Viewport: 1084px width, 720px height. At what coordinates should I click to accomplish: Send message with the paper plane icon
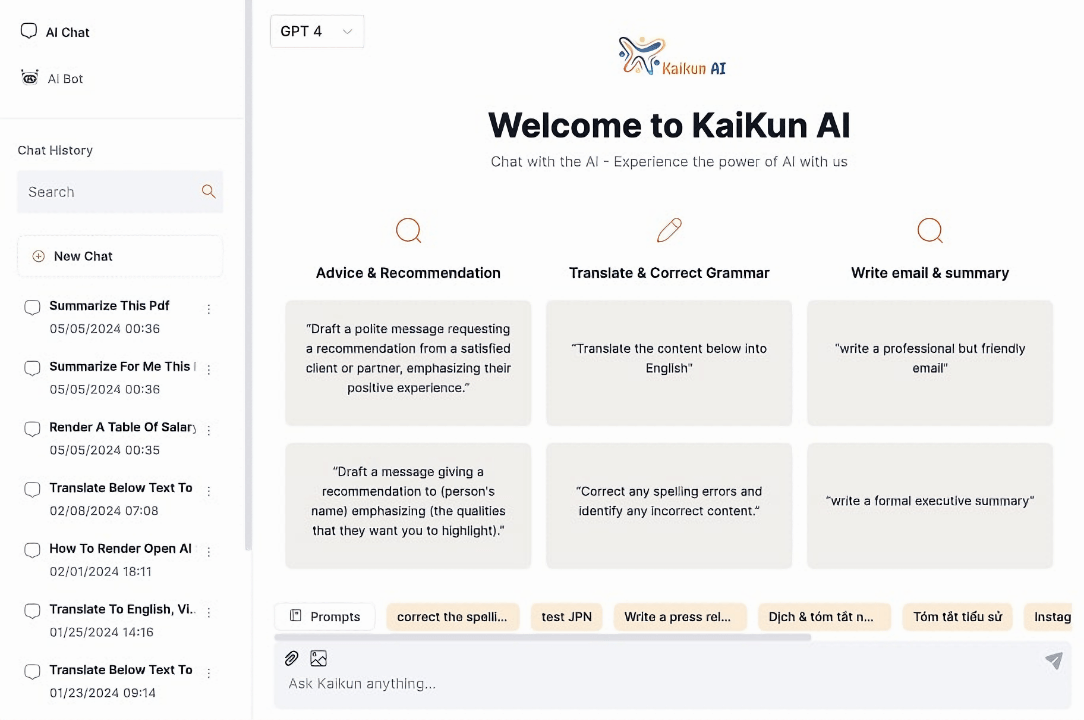(x=1054, y=661)
